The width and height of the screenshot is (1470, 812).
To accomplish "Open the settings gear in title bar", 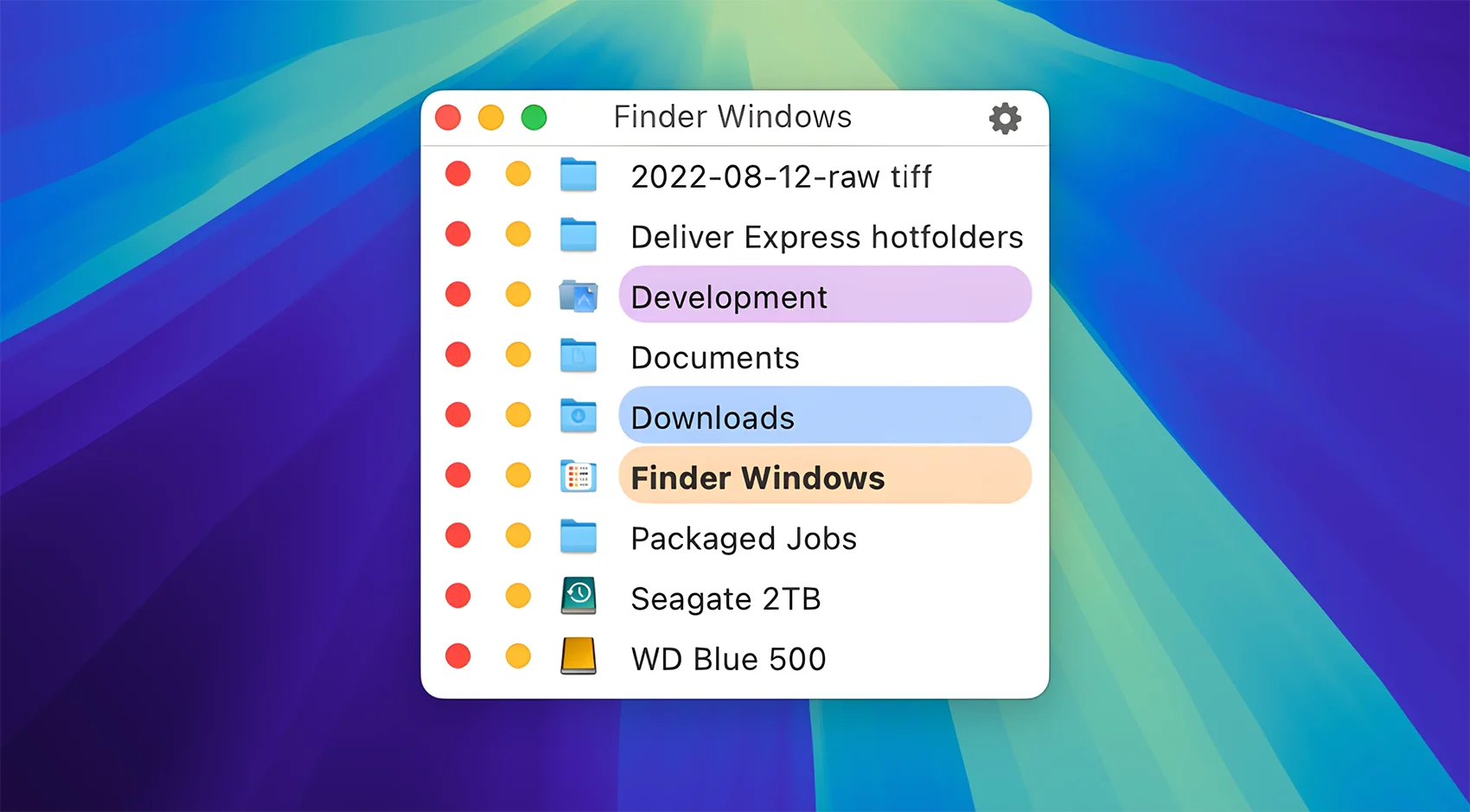I will tap(1005, 118).
